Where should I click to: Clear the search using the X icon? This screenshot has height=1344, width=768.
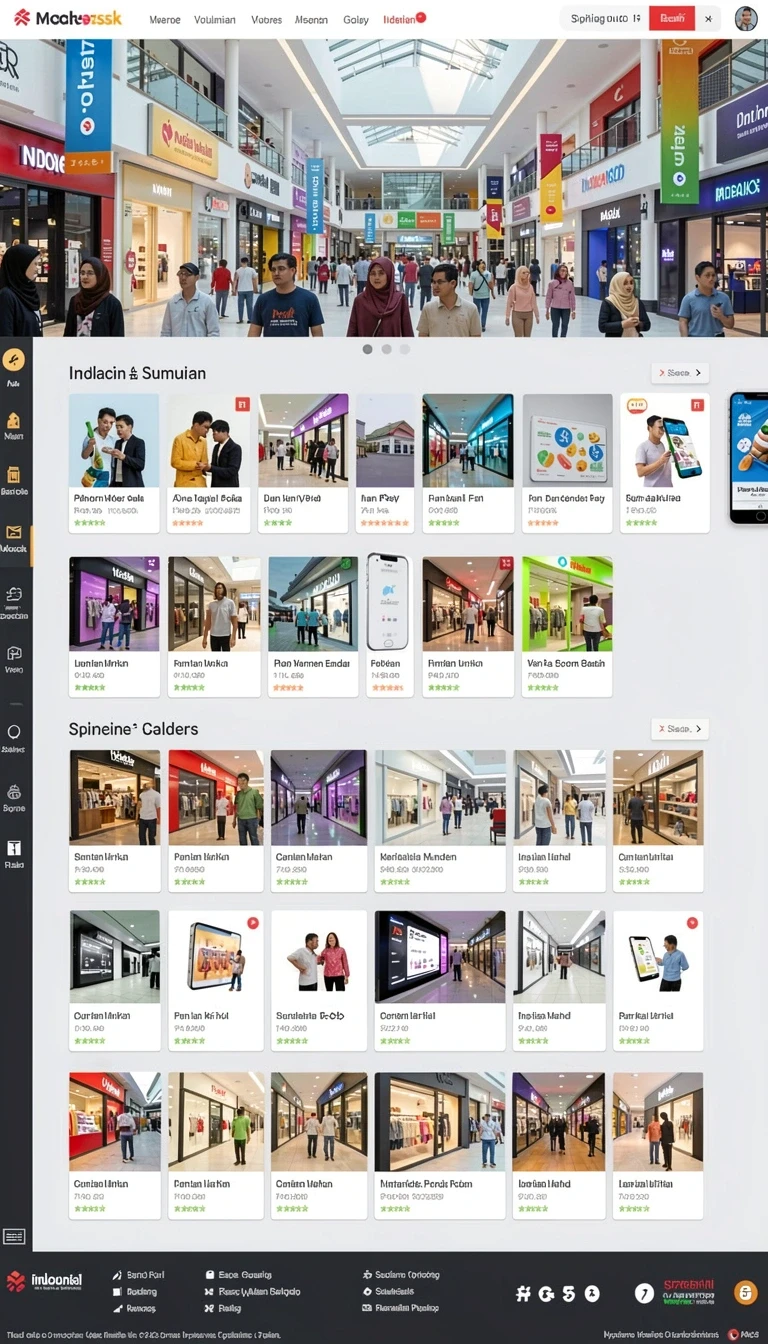(708, 18)
